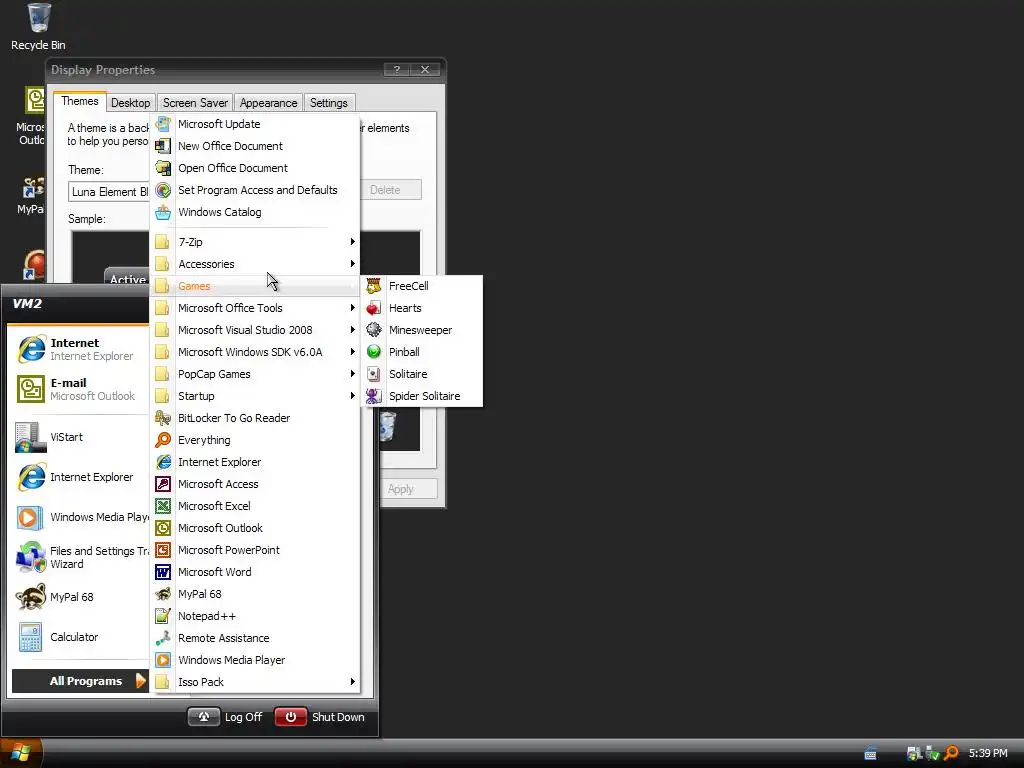Open Set Program Access and Defaults
Viewport: 1024px width, 768px height.
pyautogui.click(x=255, y=190)
